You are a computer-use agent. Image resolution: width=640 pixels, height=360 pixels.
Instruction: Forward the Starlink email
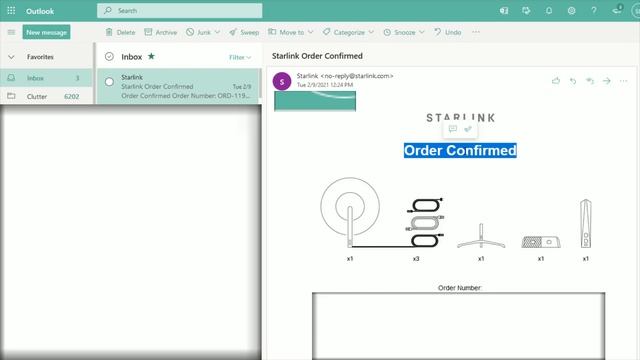click(607, 81)
